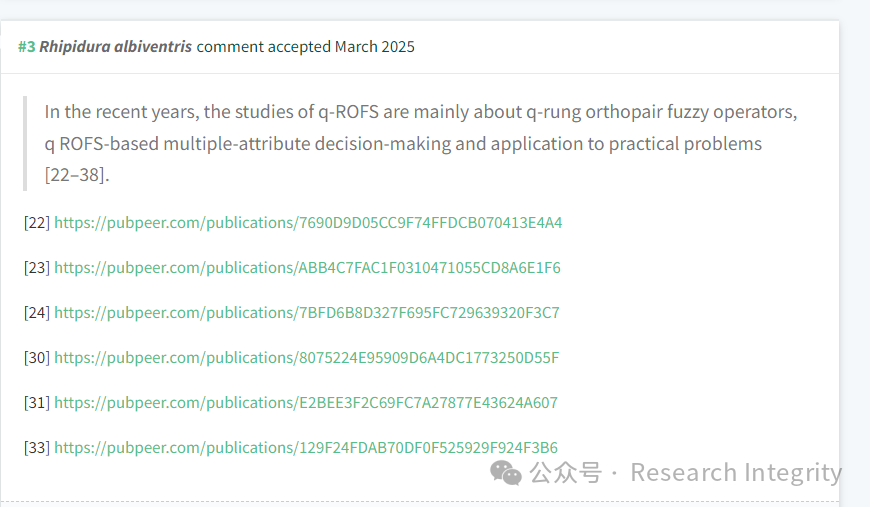This screenshot has width=870, height=507.
Task: Click the grey blockquote bar beside quote
Action: (25, 143)
